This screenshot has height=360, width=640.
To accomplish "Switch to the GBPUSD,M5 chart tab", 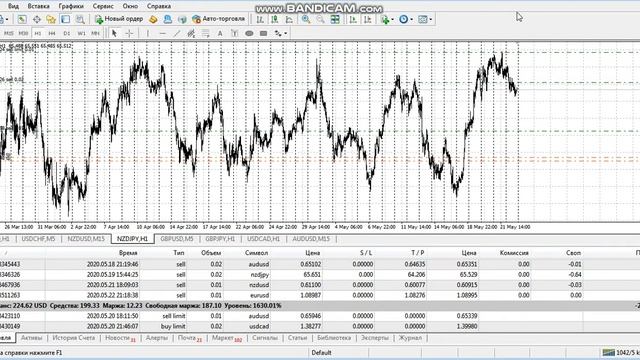I will point(177,239).
